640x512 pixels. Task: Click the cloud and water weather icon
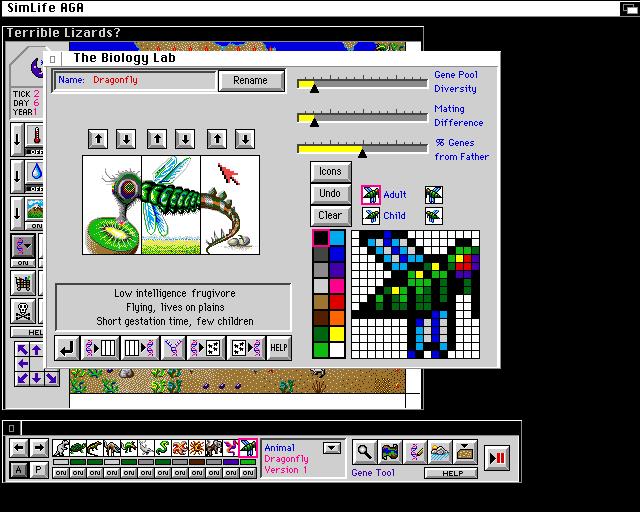pyautogui.click(x=440, y=451)
